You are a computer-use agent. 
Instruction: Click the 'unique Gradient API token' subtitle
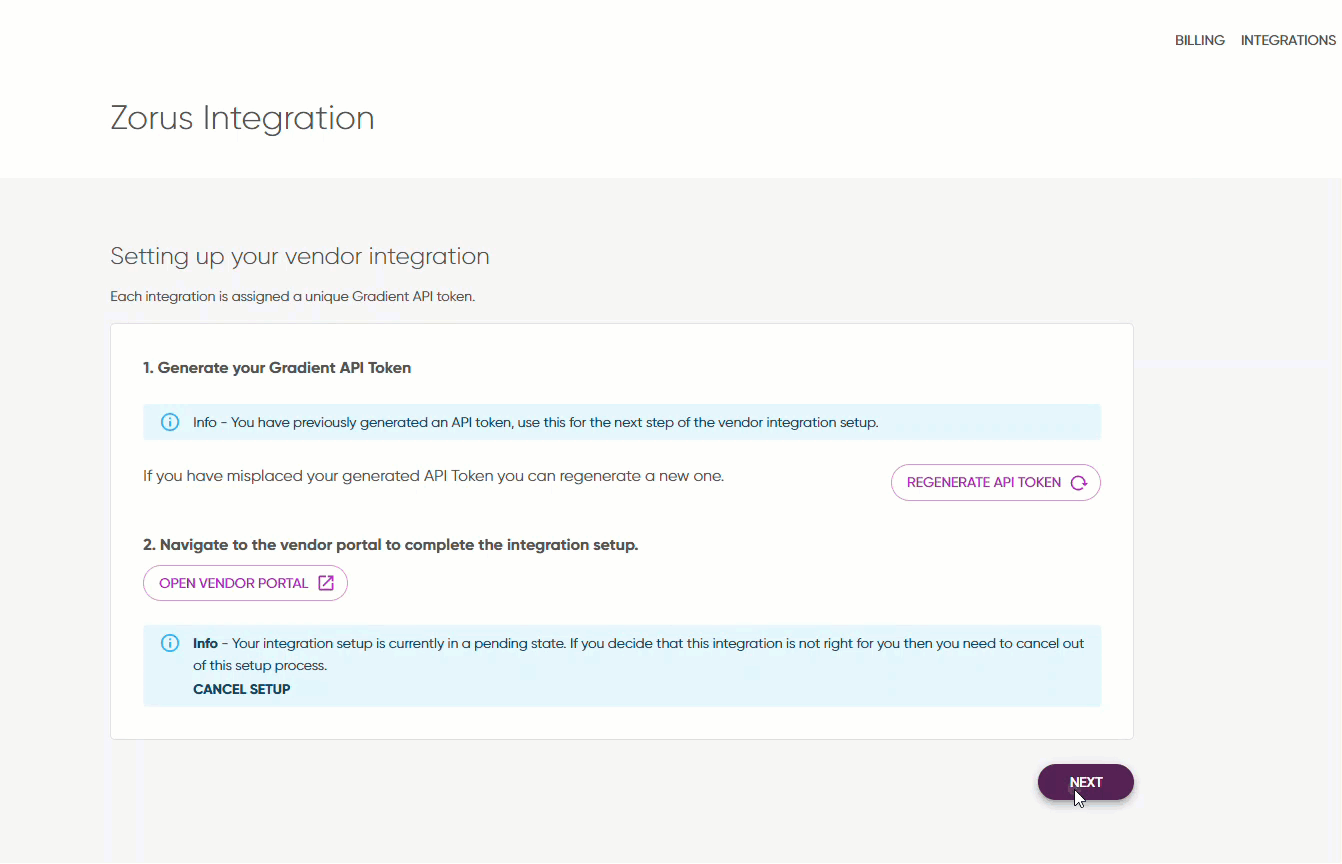click(292, 297)
